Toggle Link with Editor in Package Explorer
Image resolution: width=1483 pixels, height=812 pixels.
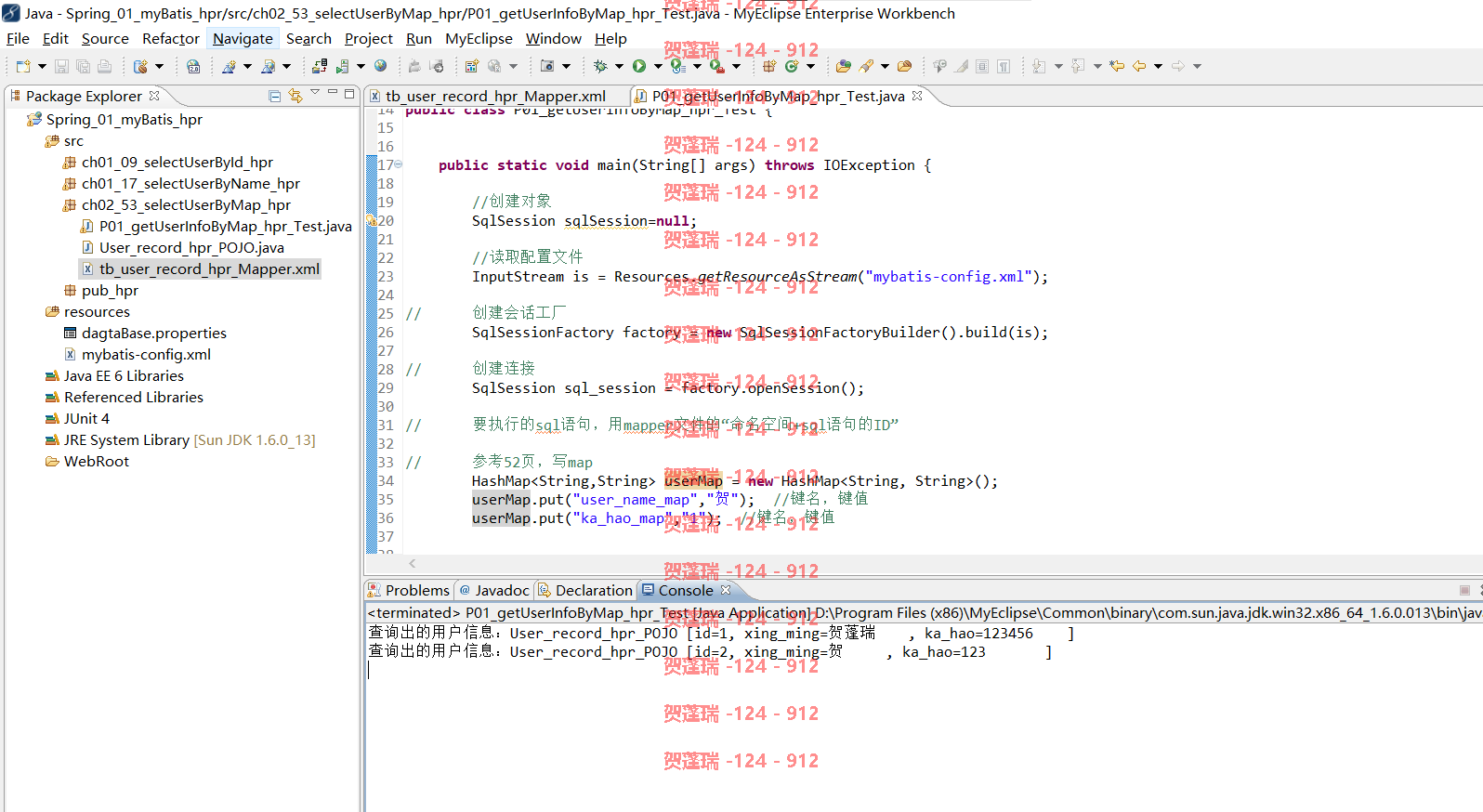(x=295, y=96)
